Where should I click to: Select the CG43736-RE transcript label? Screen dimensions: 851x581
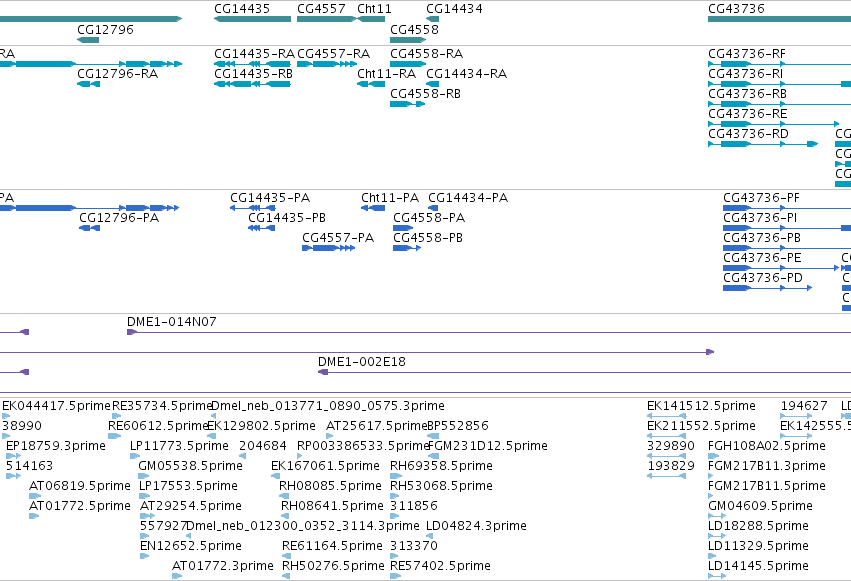coord(748,114)
